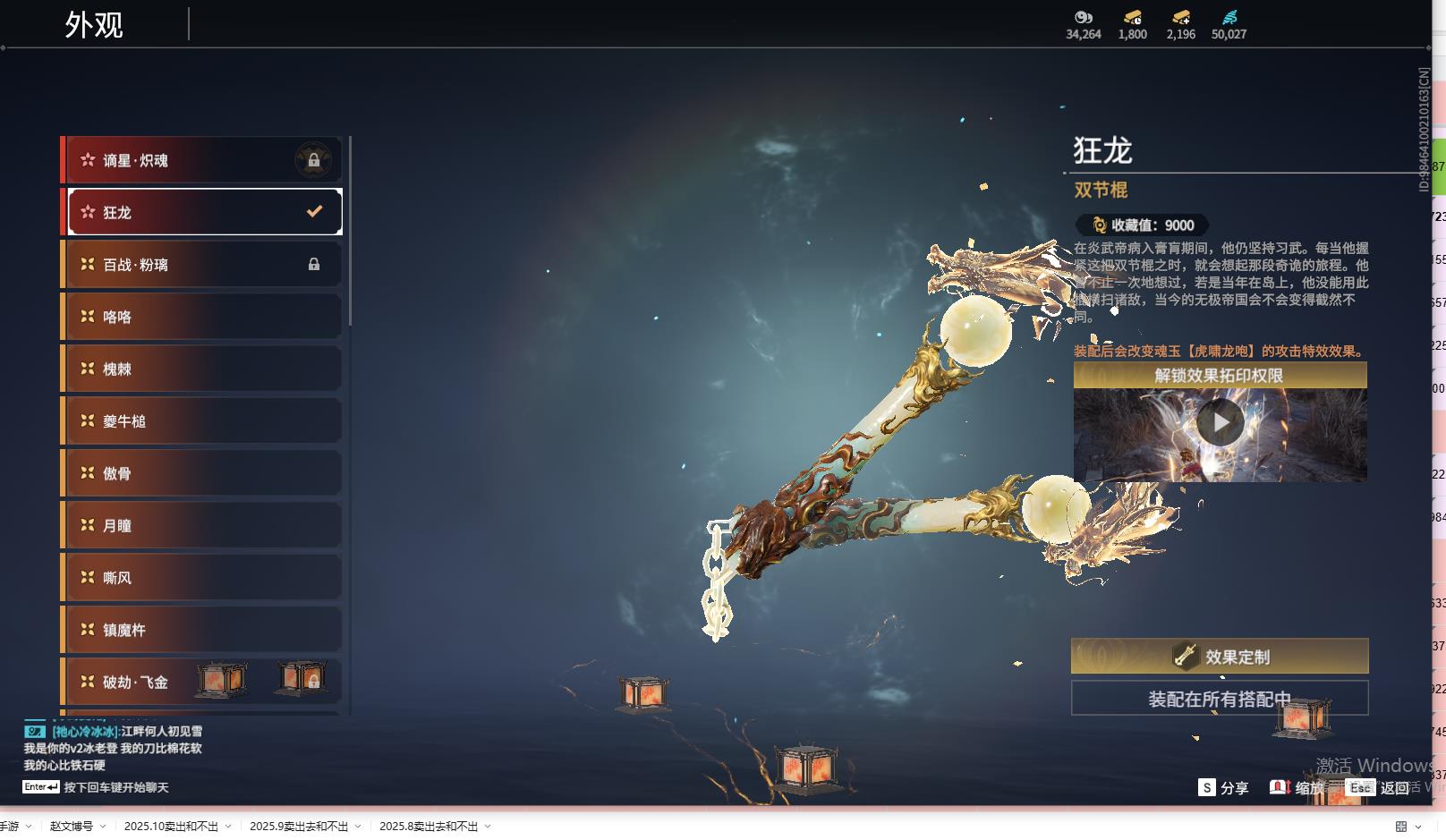Click the star rarity icon beside 狂龙
Screen dimensions: 1446x840
coord(88,212)
